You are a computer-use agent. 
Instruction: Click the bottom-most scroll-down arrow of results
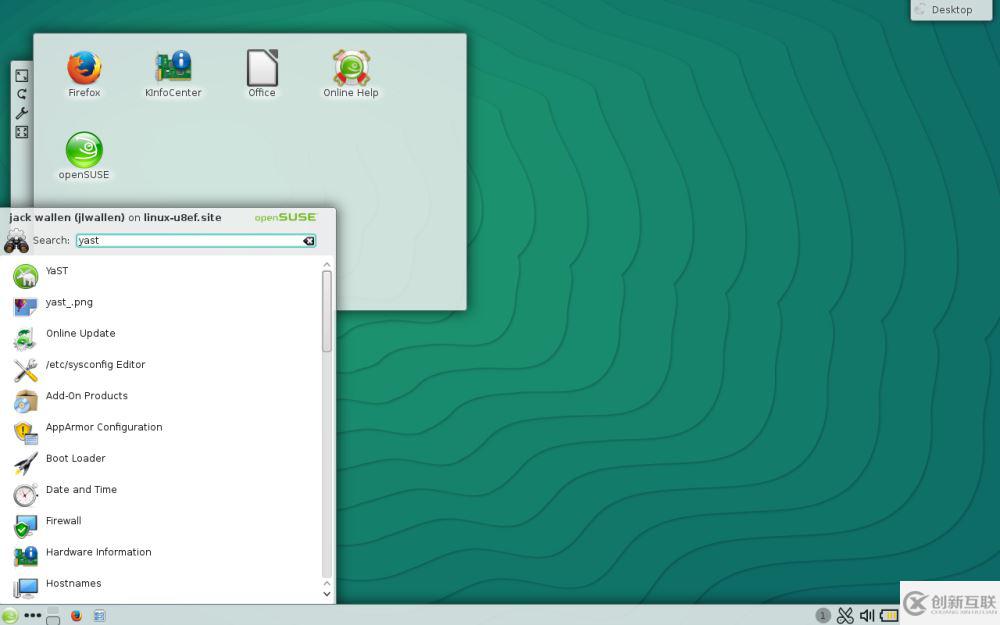coord(327,594)
